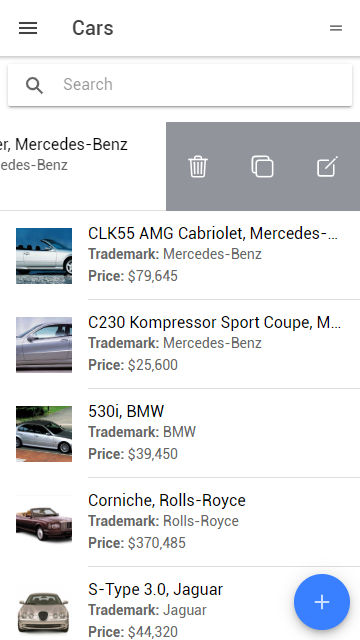The width and height of the screenshot is (360, 640).
Task: Open the 530i BMW car photo
Action: 44,433
